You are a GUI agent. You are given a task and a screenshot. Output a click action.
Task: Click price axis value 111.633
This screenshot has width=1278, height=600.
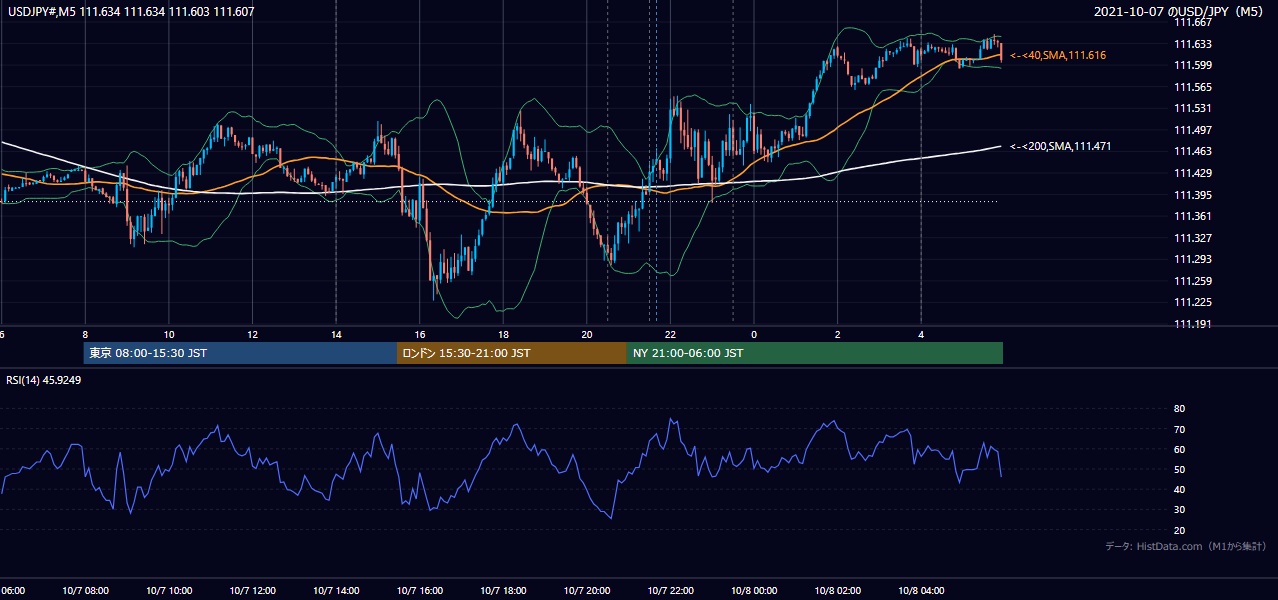[x=1193, y=44]
